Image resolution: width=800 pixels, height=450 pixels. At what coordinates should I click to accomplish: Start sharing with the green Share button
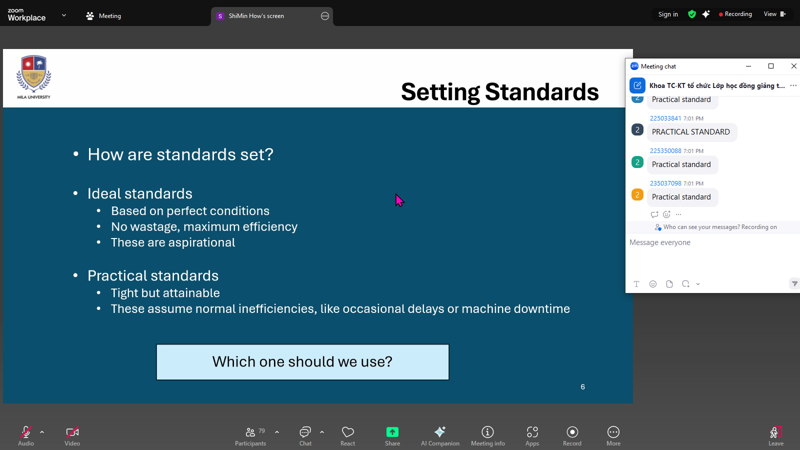(392, 433)
